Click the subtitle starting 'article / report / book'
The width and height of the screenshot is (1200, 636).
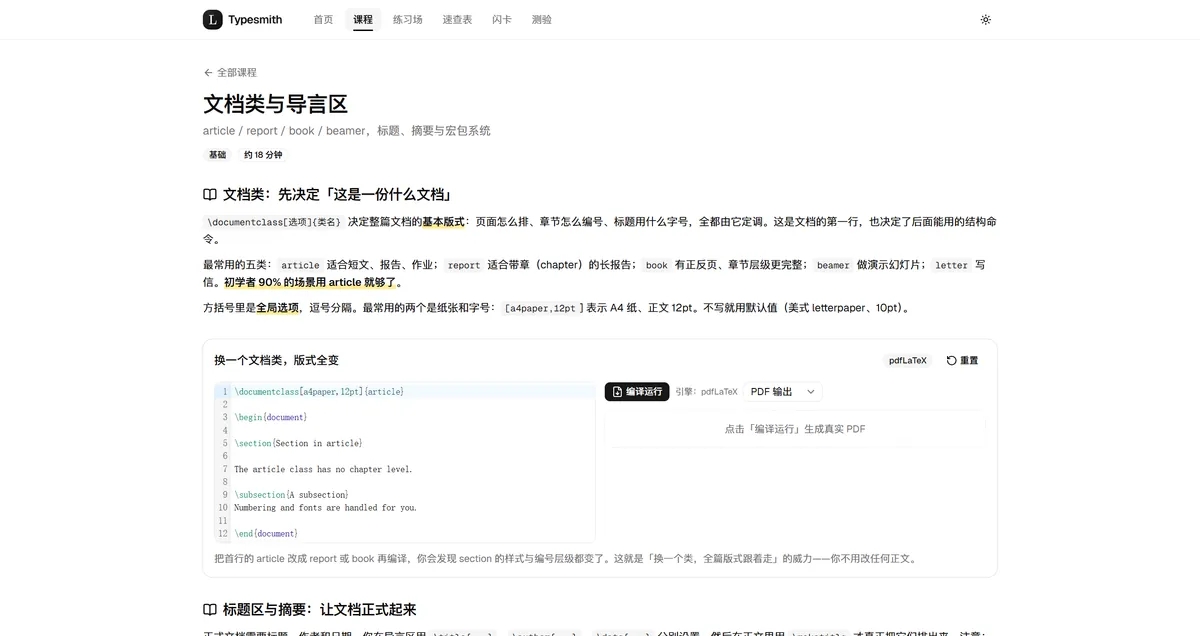(347, 130)
